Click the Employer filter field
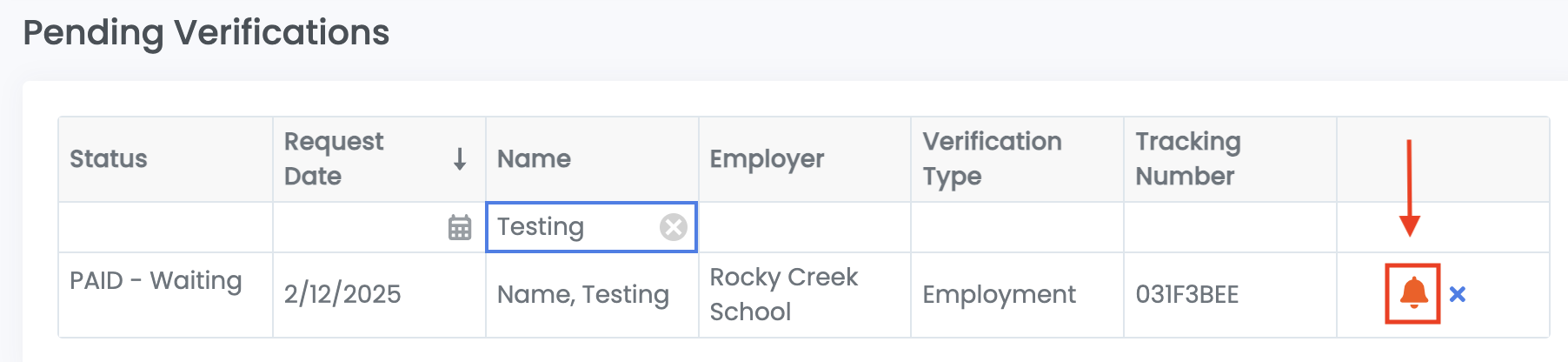 tap(804, 228)
